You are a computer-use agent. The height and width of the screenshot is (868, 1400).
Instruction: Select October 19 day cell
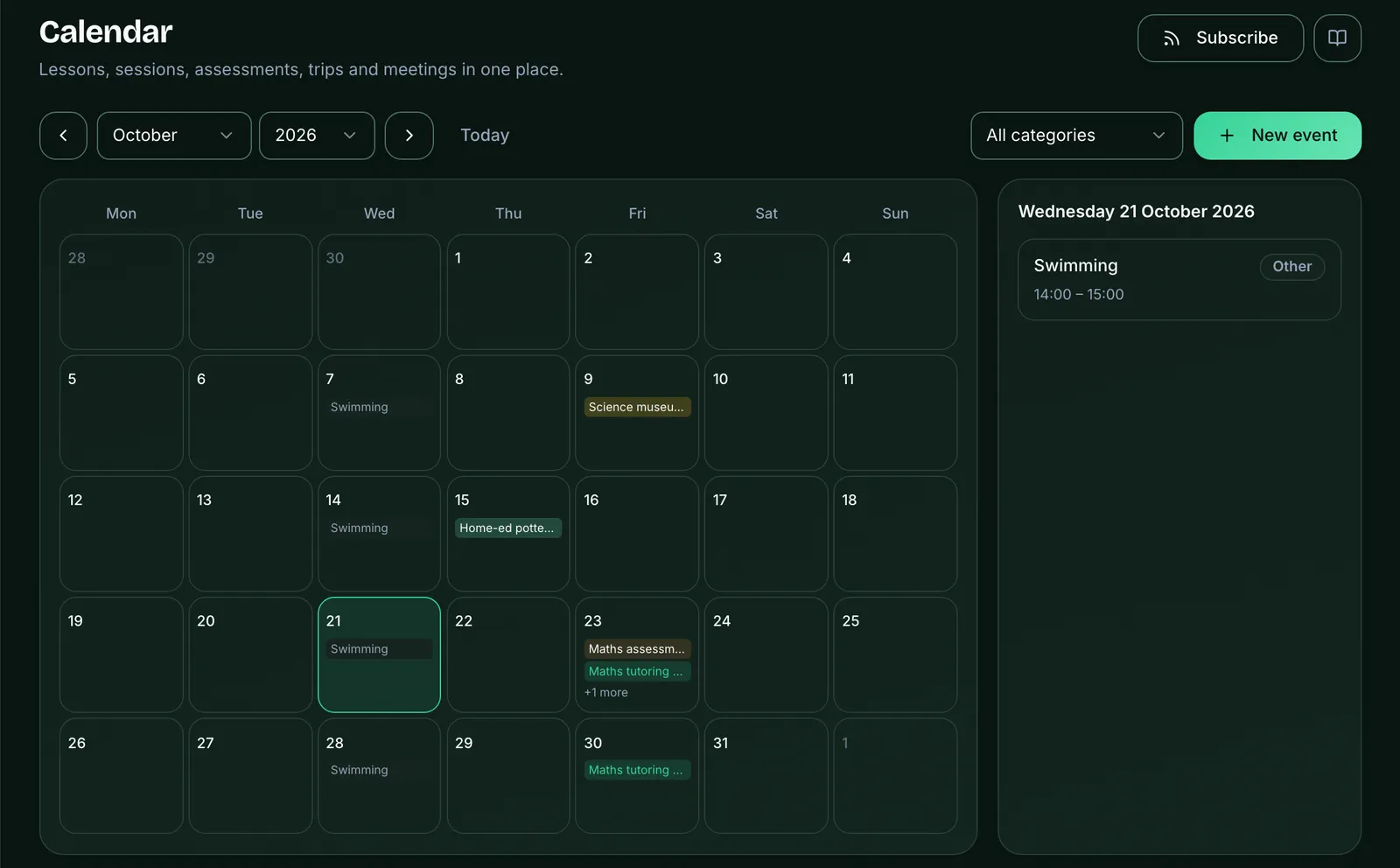[x=121, y=654]
